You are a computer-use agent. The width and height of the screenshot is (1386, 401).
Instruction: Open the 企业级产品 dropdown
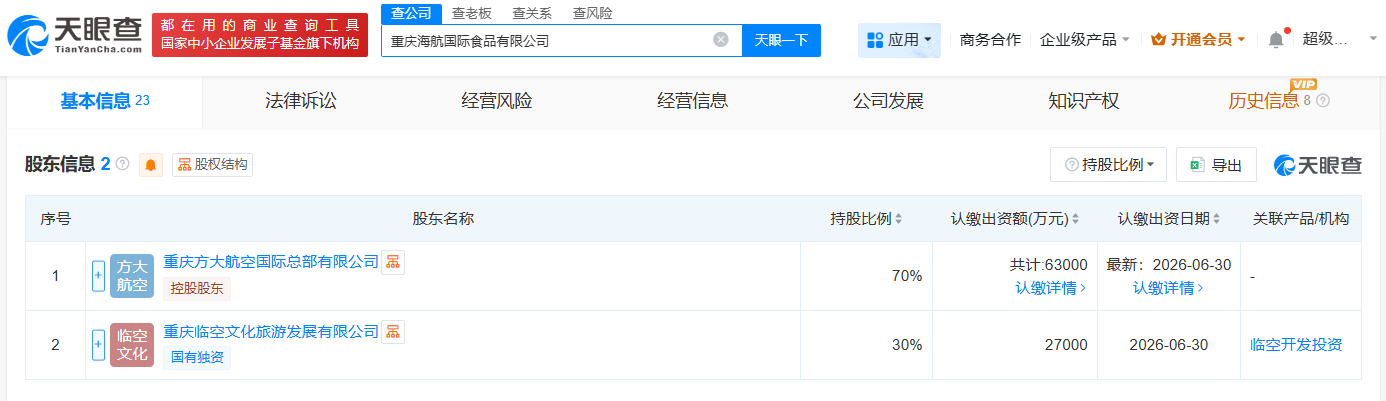click(1085, 40)
